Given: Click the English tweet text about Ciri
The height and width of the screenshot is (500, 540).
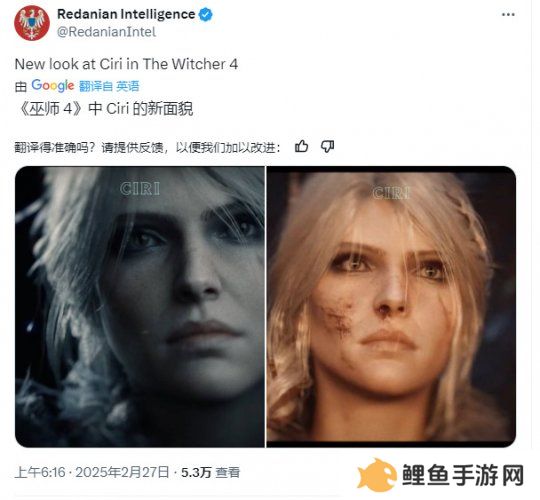Looking at the screenshot, I should pos(126,64).
